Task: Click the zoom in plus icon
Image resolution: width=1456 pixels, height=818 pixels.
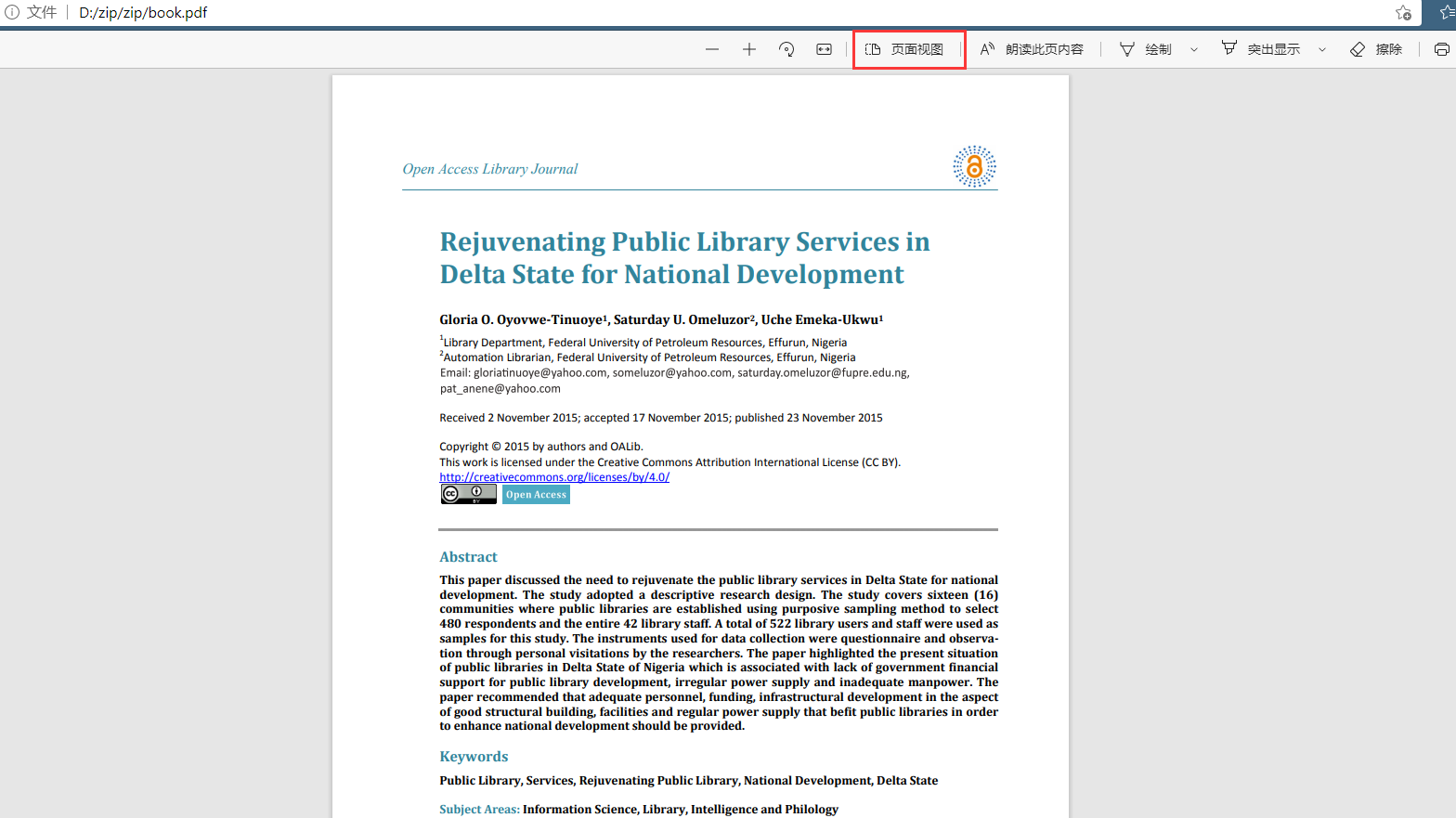Action: click(x=749, y=49)
